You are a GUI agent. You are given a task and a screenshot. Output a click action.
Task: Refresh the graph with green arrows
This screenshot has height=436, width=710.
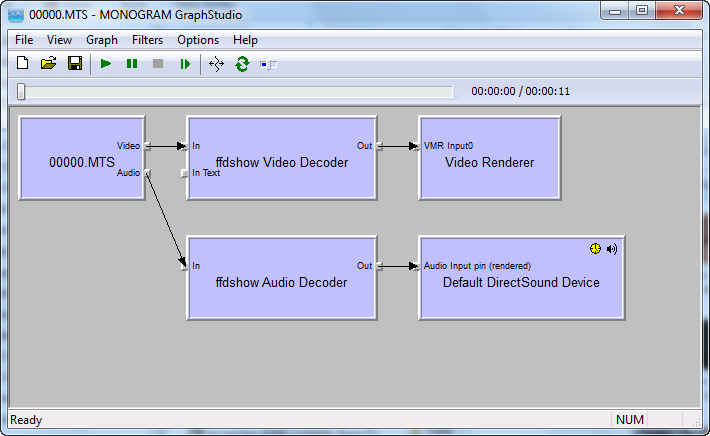[x=242, y=64]
